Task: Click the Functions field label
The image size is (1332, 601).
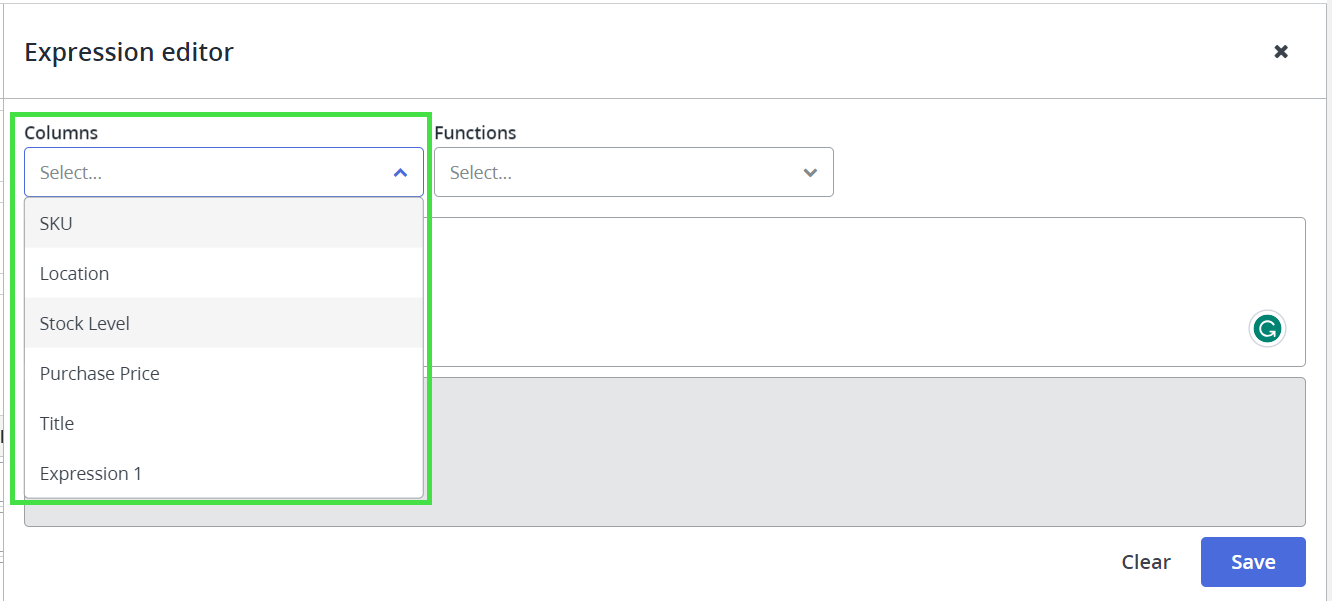Action: pos(475,132)
